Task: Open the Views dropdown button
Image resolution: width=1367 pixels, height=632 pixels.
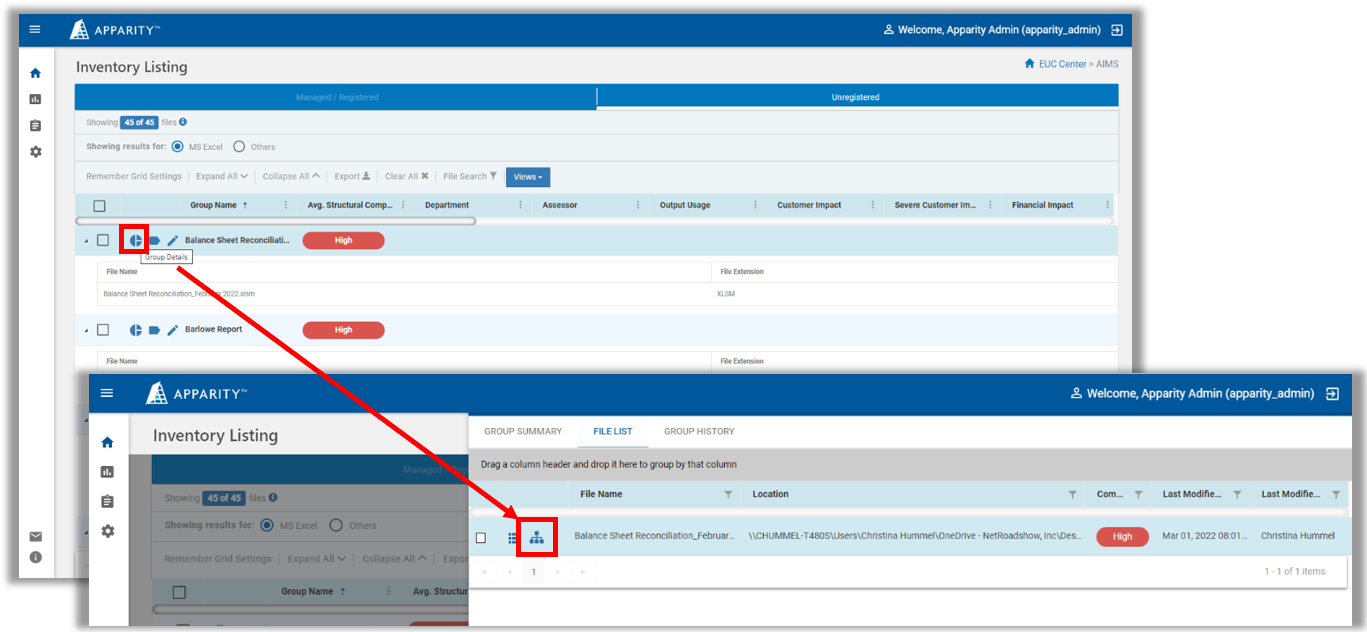Action: [528, 177]
